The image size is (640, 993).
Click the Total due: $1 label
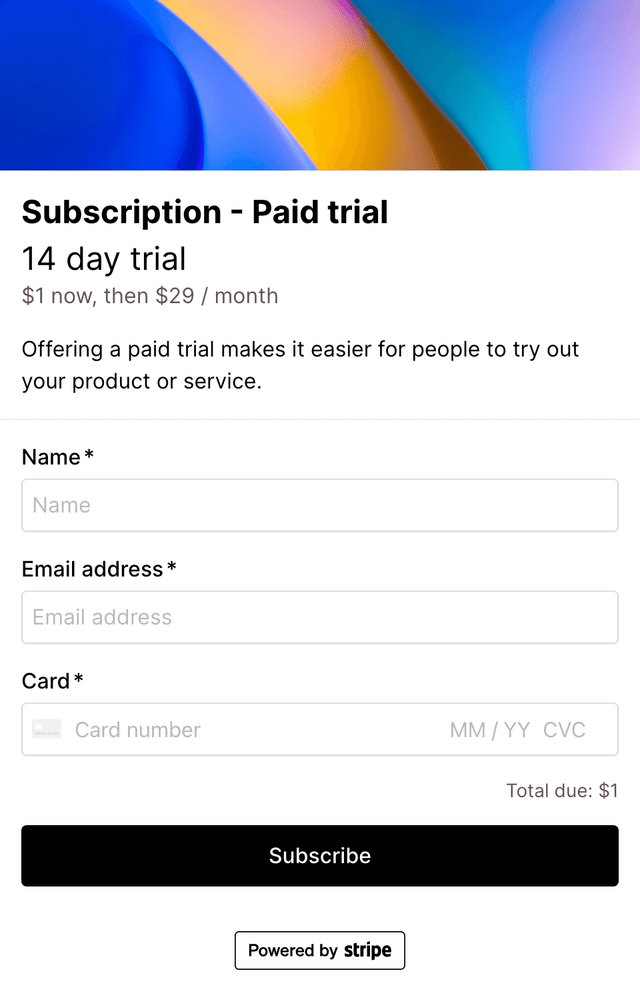tap(561, 790)
